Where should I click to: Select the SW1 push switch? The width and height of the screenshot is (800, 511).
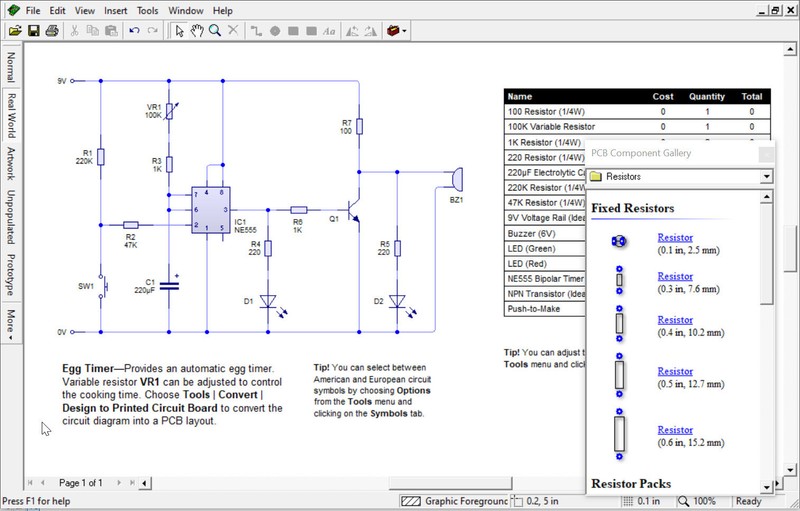click(x=104, y=286)
